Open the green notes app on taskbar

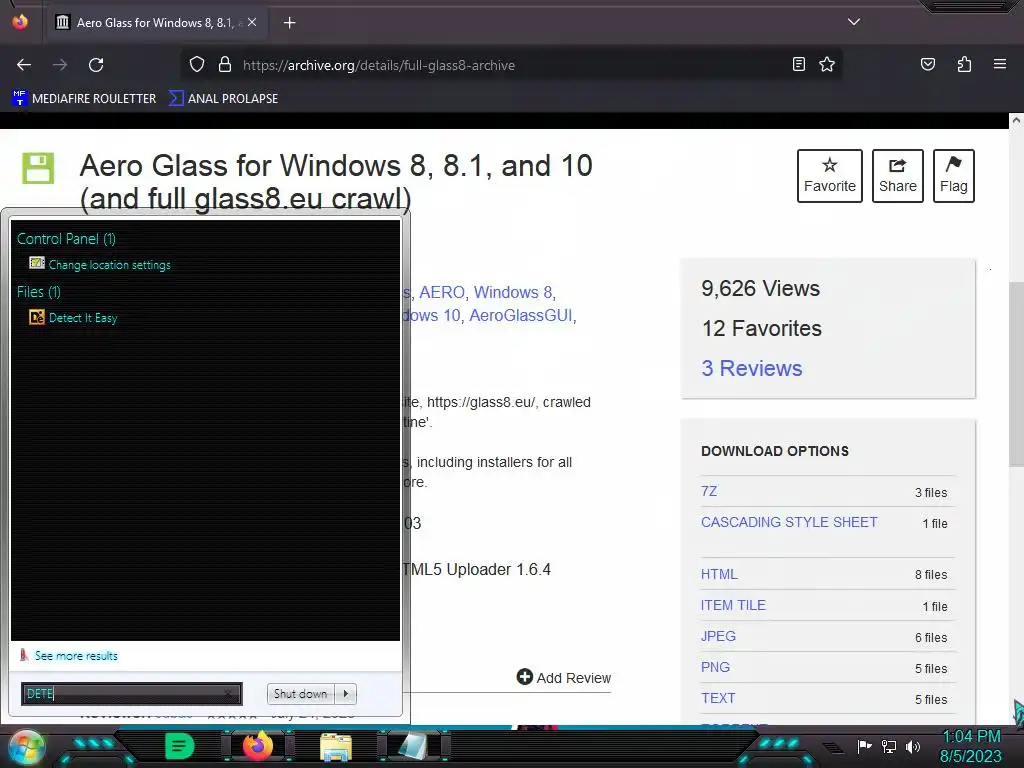coord(180,746)
